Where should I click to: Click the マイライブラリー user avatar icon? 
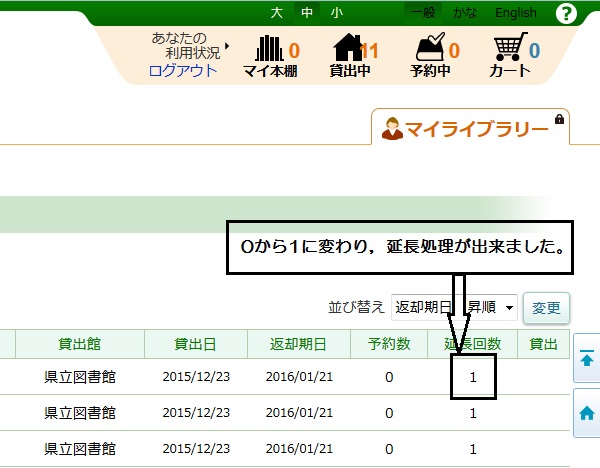[x=392, y=129]
